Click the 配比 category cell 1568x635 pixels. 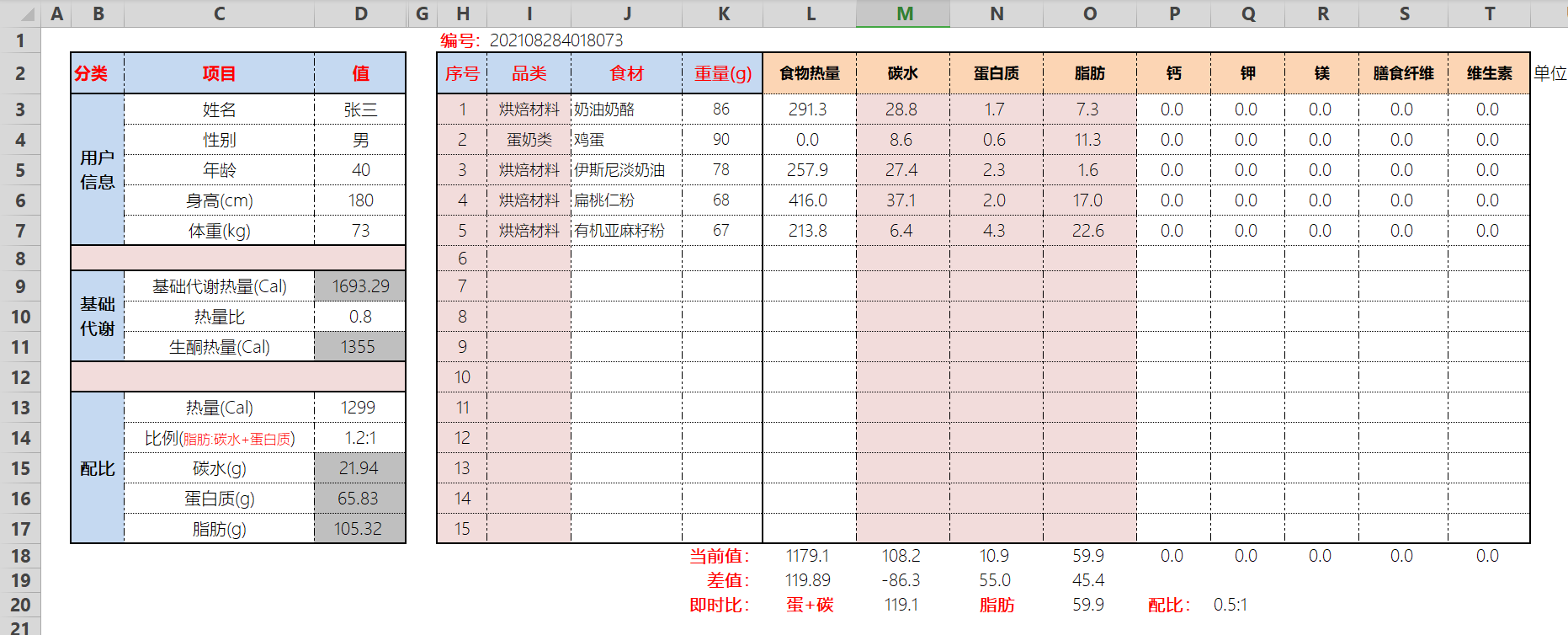98,468
